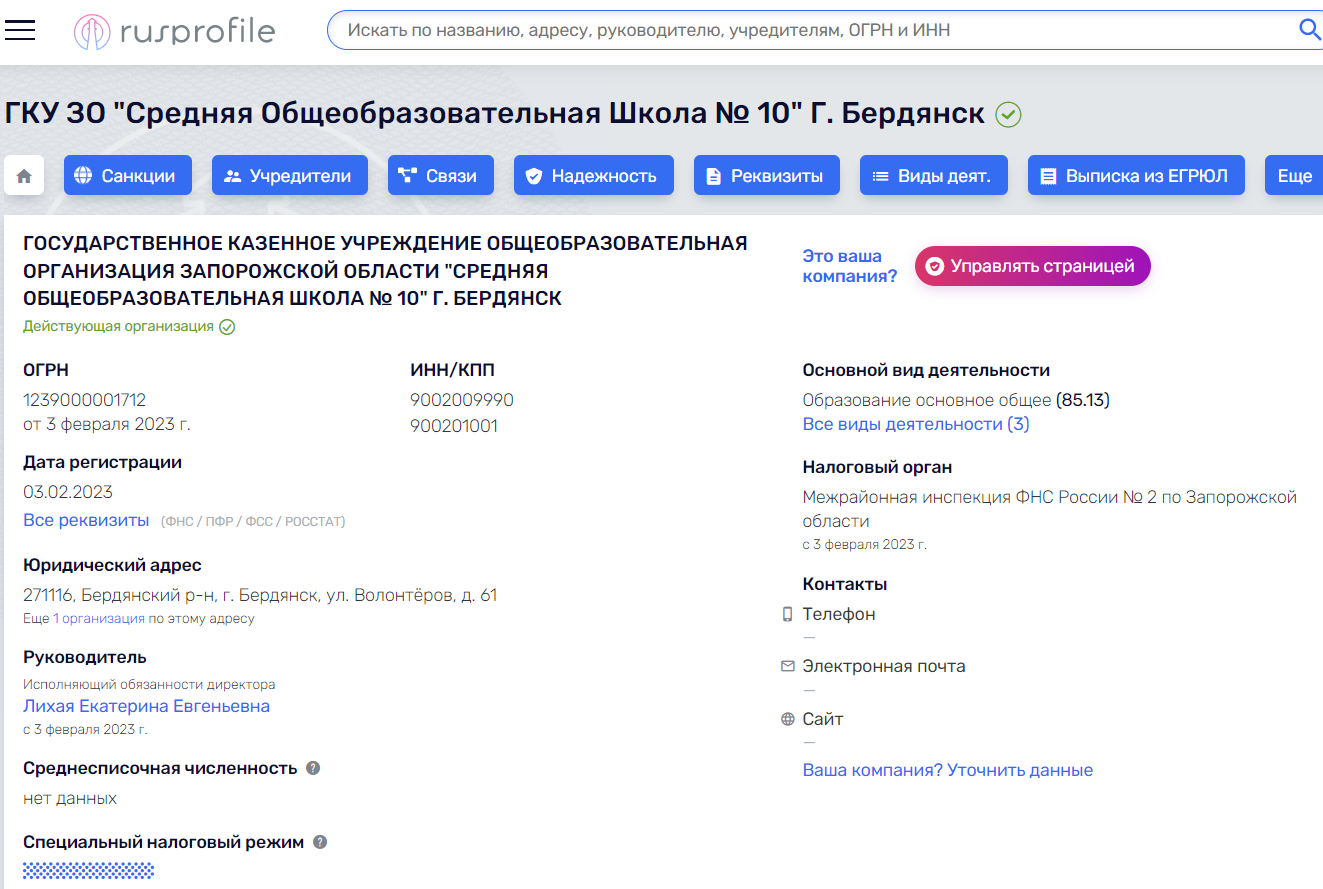The height and width of the screenshot is (889, 1323).
Task: Switch to the Учредители tab
Action: click(289, 176)
